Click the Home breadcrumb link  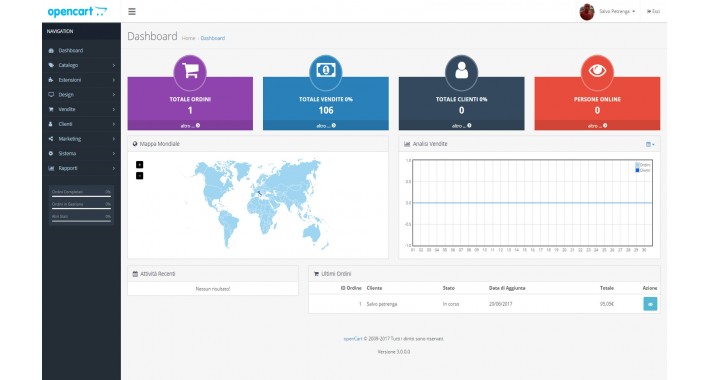188,38
